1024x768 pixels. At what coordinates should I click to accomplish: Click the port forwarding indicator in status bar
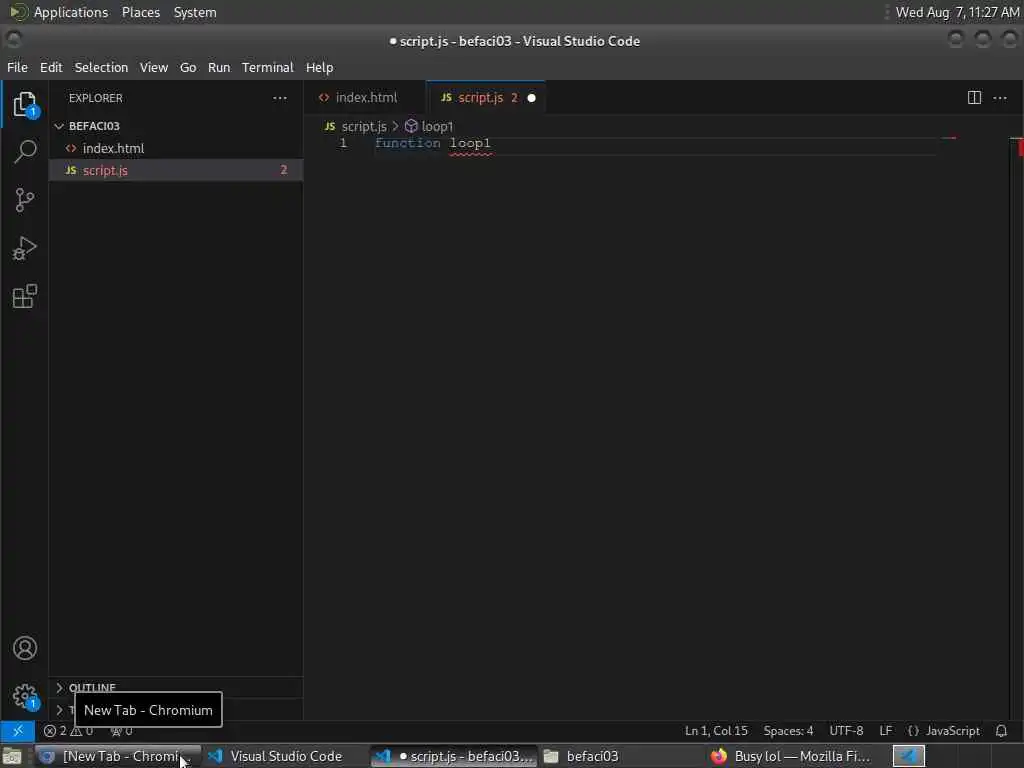[x=121, y=731]
